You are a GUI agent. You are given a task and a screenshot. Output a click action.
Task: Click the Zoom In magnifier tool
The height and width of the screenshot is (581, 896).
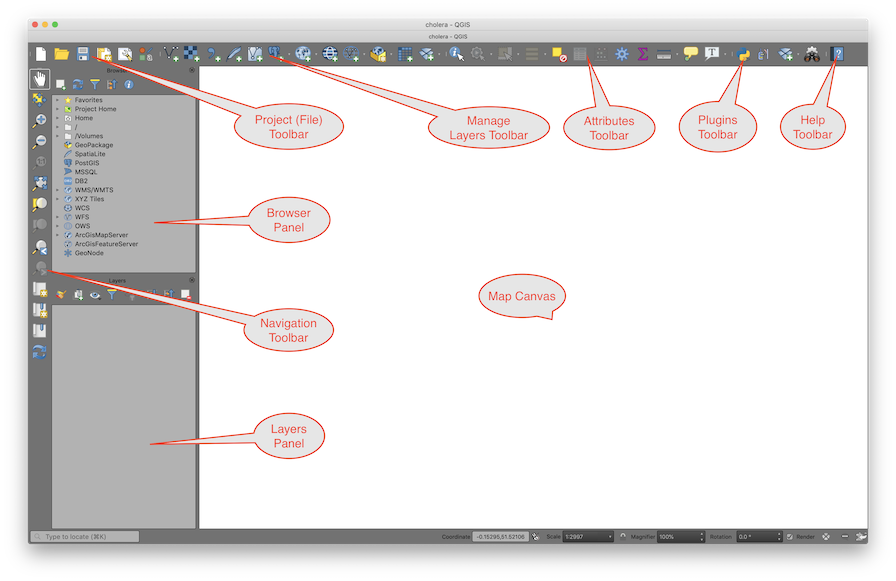coord(40,121)
